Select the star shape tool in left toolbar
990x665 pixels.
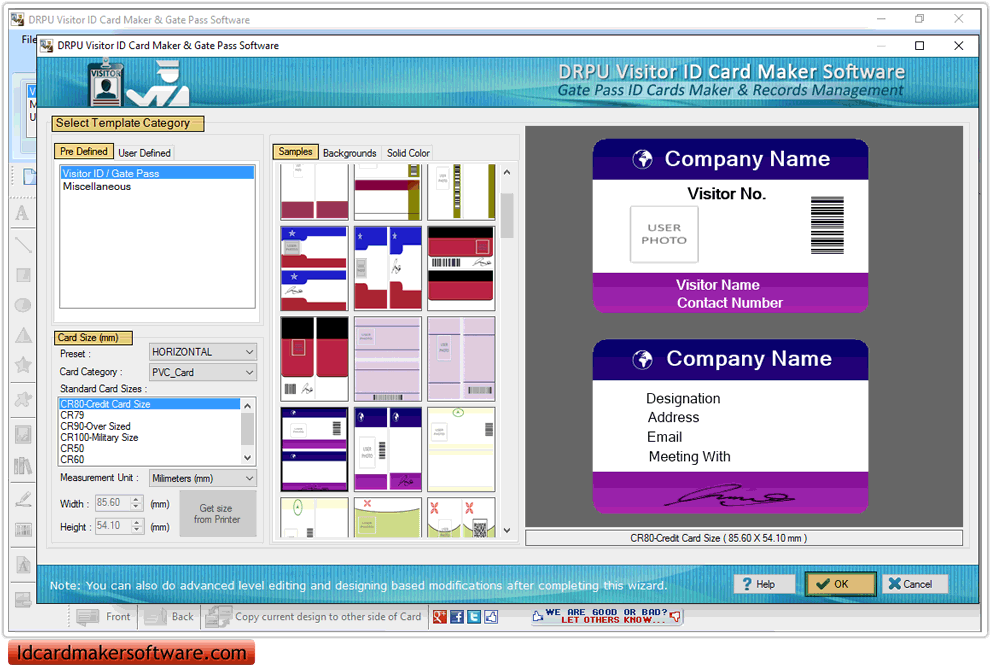[23, 365]
